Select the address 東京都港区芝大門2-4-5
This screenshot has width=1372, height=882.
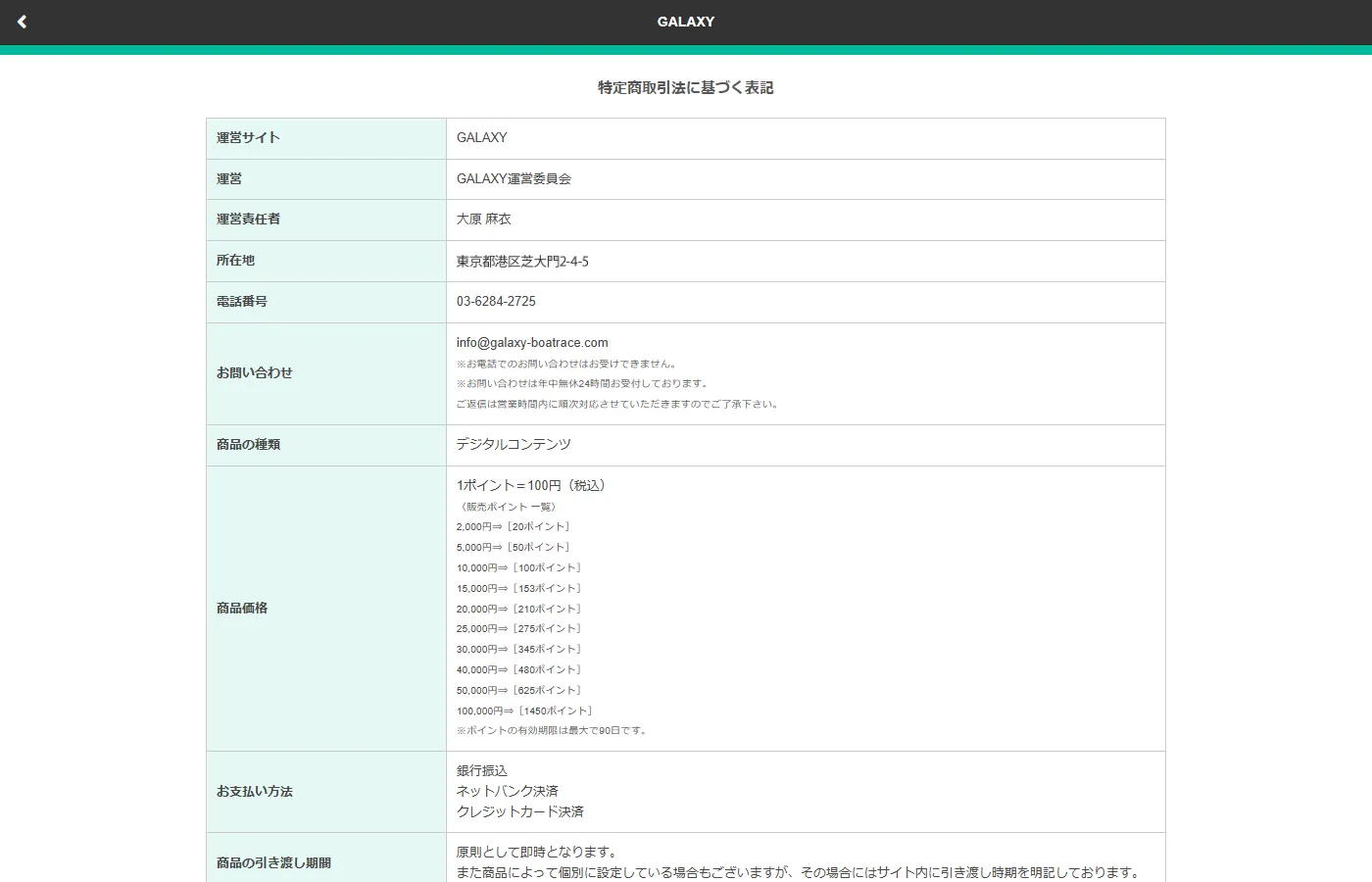(522, 262)
